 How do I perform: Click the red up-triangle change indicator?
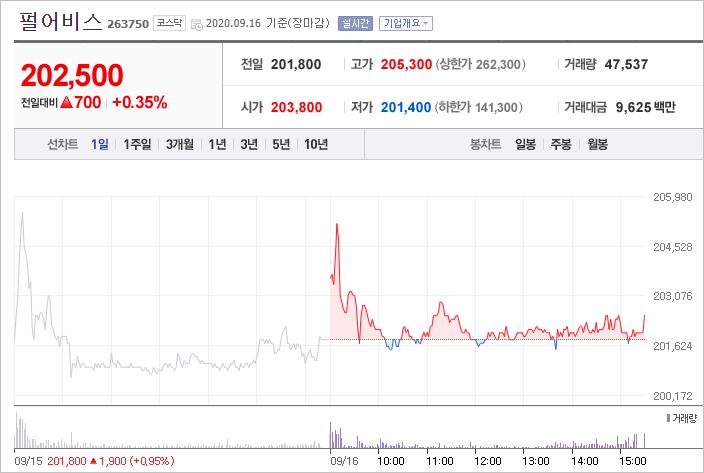(x=66, y=103)
